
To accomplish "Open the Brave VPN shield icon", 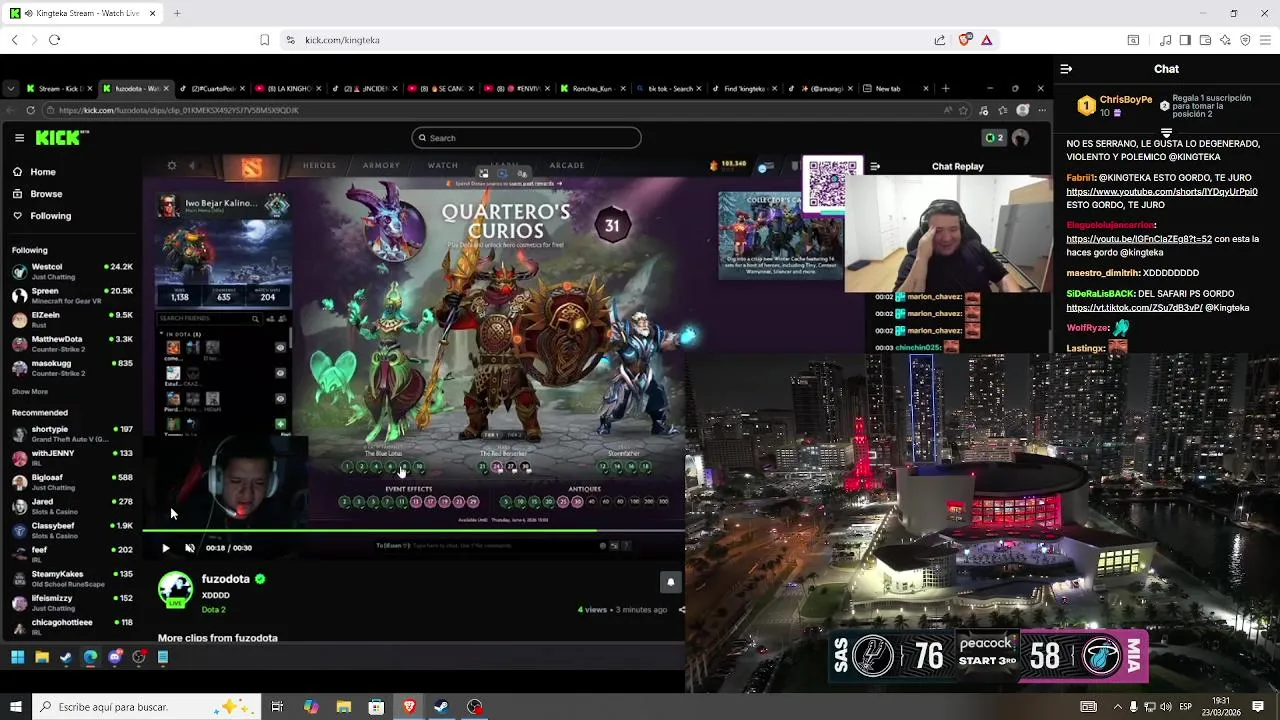I will (1245, 40).
